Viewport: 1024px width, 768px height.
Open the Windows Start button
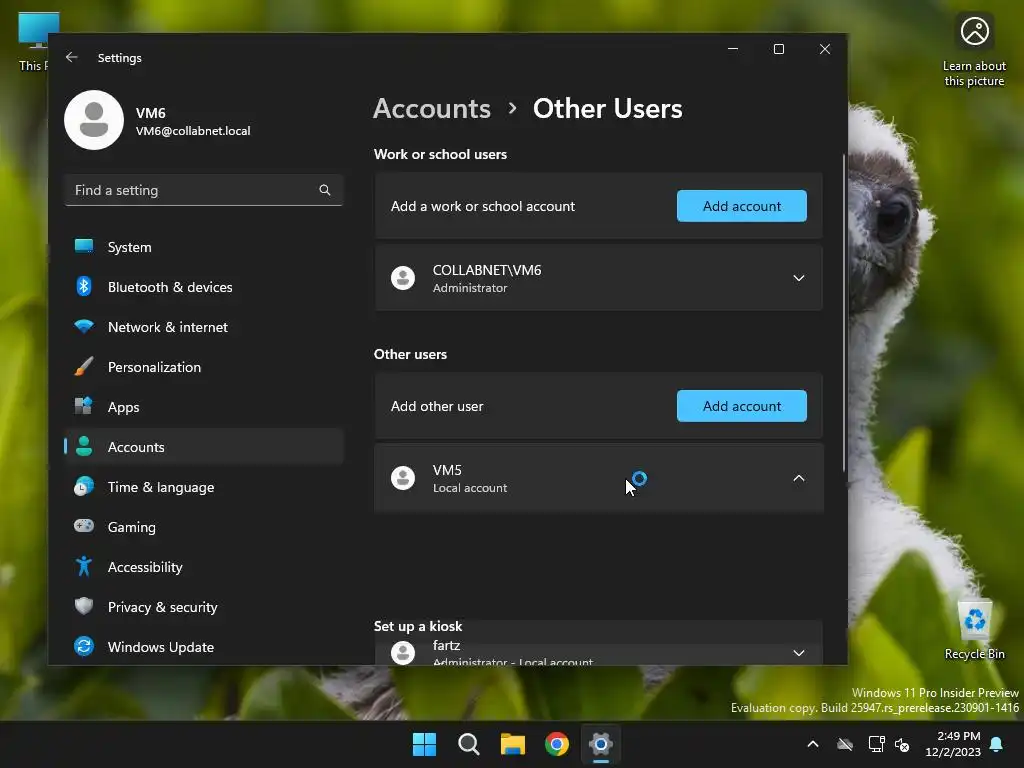[424, 744]
